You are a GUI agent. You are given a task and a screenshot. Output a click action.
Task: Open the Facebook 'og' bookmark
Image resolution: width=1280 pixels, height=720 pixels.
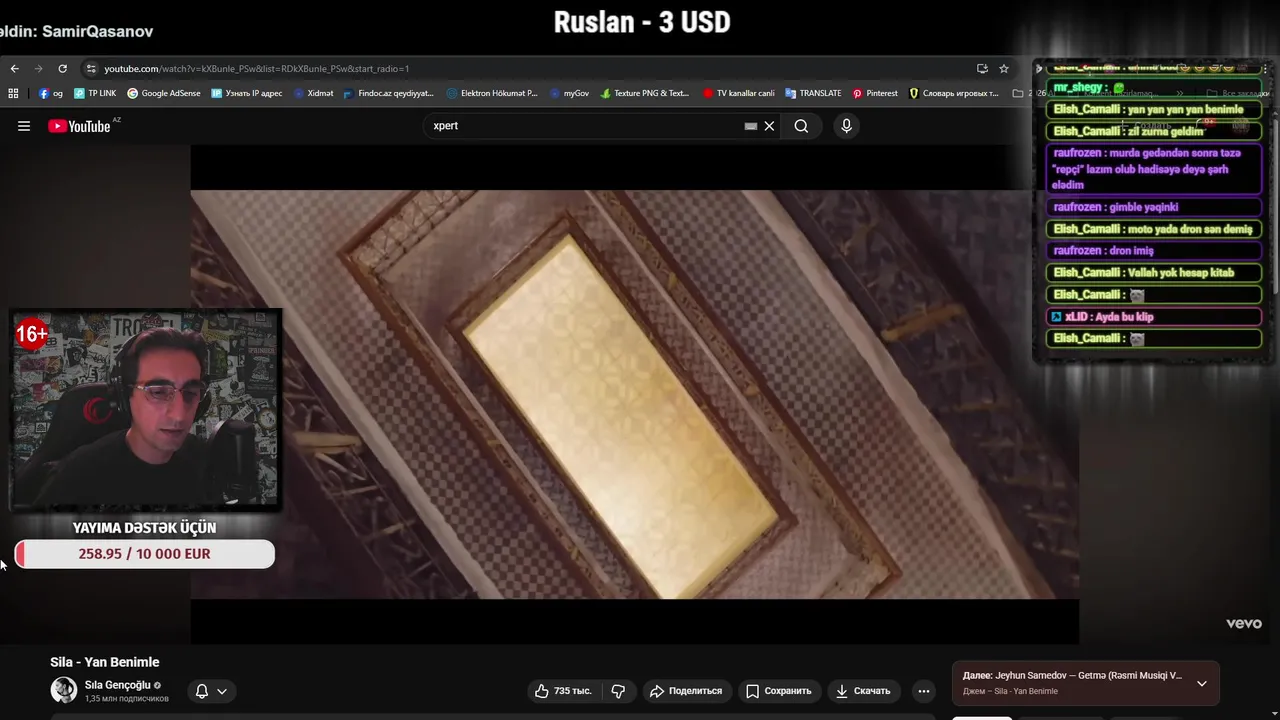point(51,93)
